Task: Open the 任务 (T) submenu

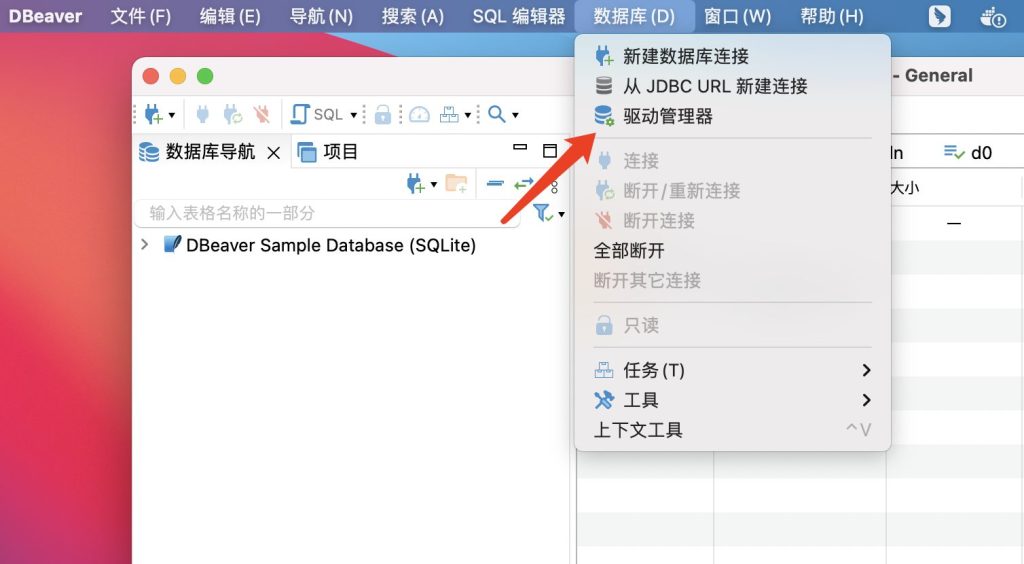Action: point(733,370)
